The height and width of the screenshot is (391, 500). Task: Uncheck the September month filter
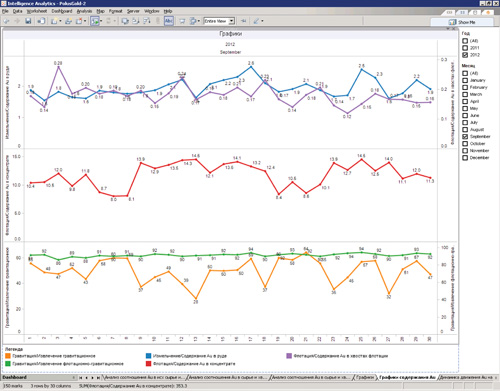click(x=465, y=136)
